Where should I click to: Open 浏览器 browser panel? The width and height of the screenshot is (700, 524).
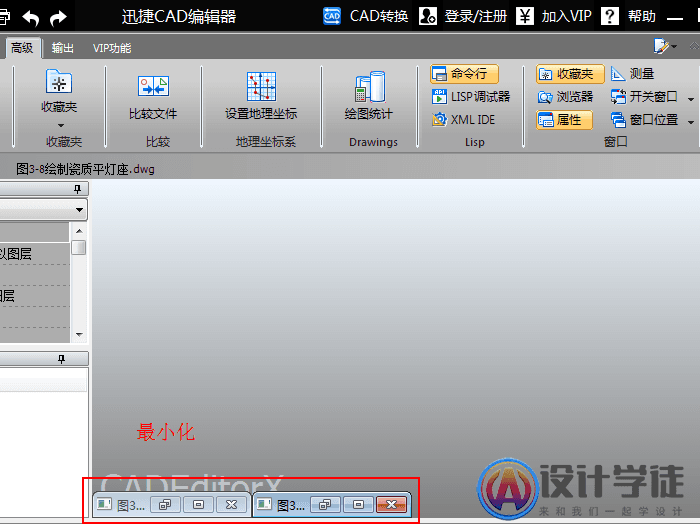coord(565,97)
